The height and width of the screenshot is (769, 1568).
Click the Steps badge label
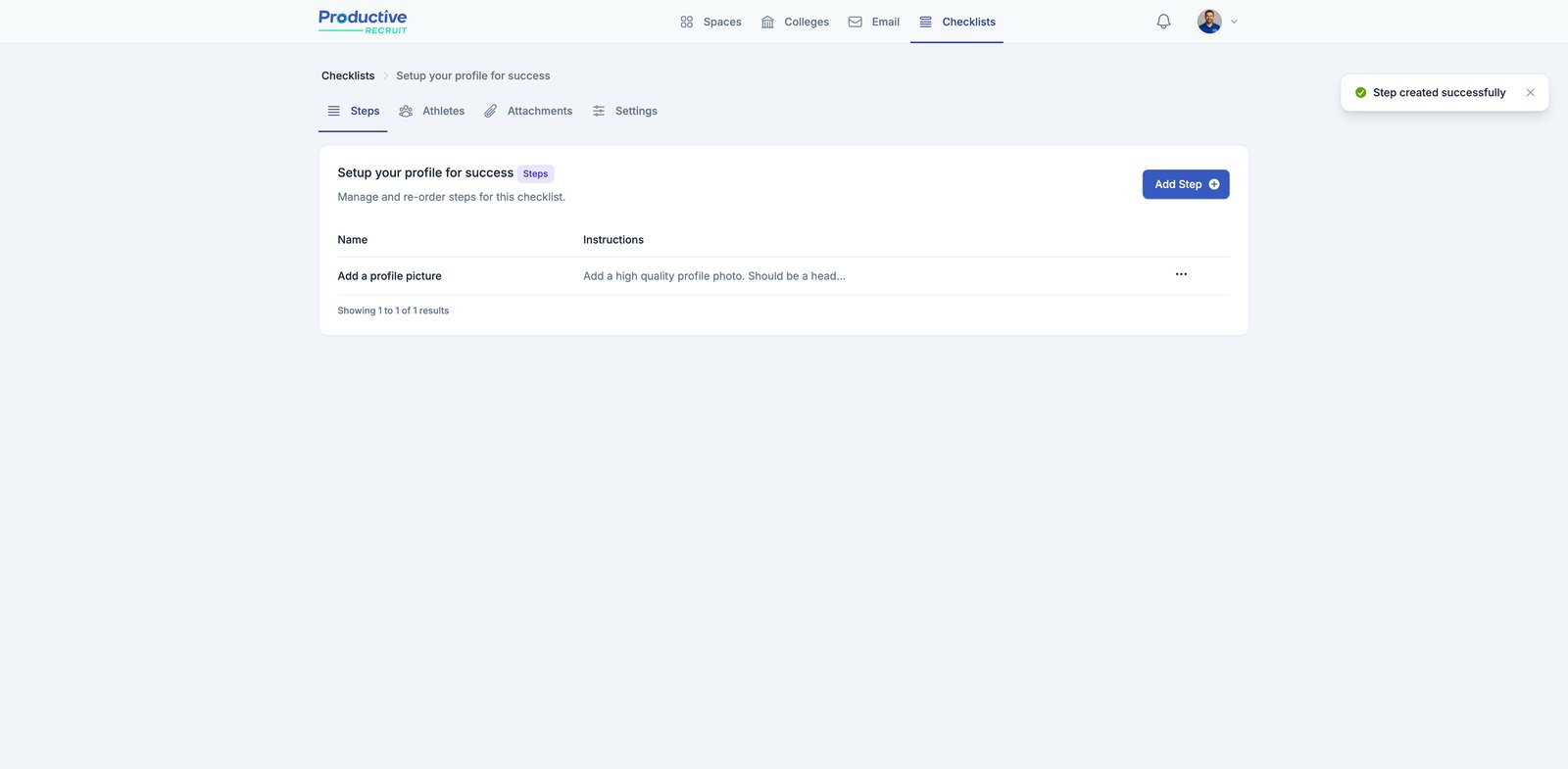tap(535, 174)
